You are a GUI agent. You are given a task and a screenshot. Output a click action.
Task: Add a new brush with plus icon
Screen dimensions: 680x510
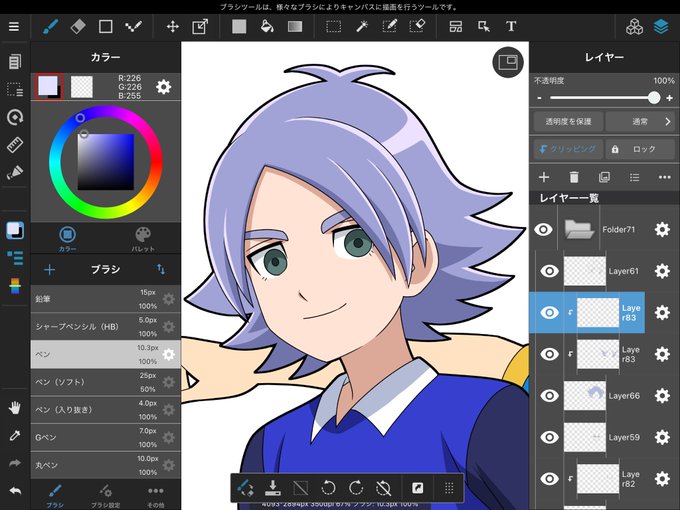49,269
